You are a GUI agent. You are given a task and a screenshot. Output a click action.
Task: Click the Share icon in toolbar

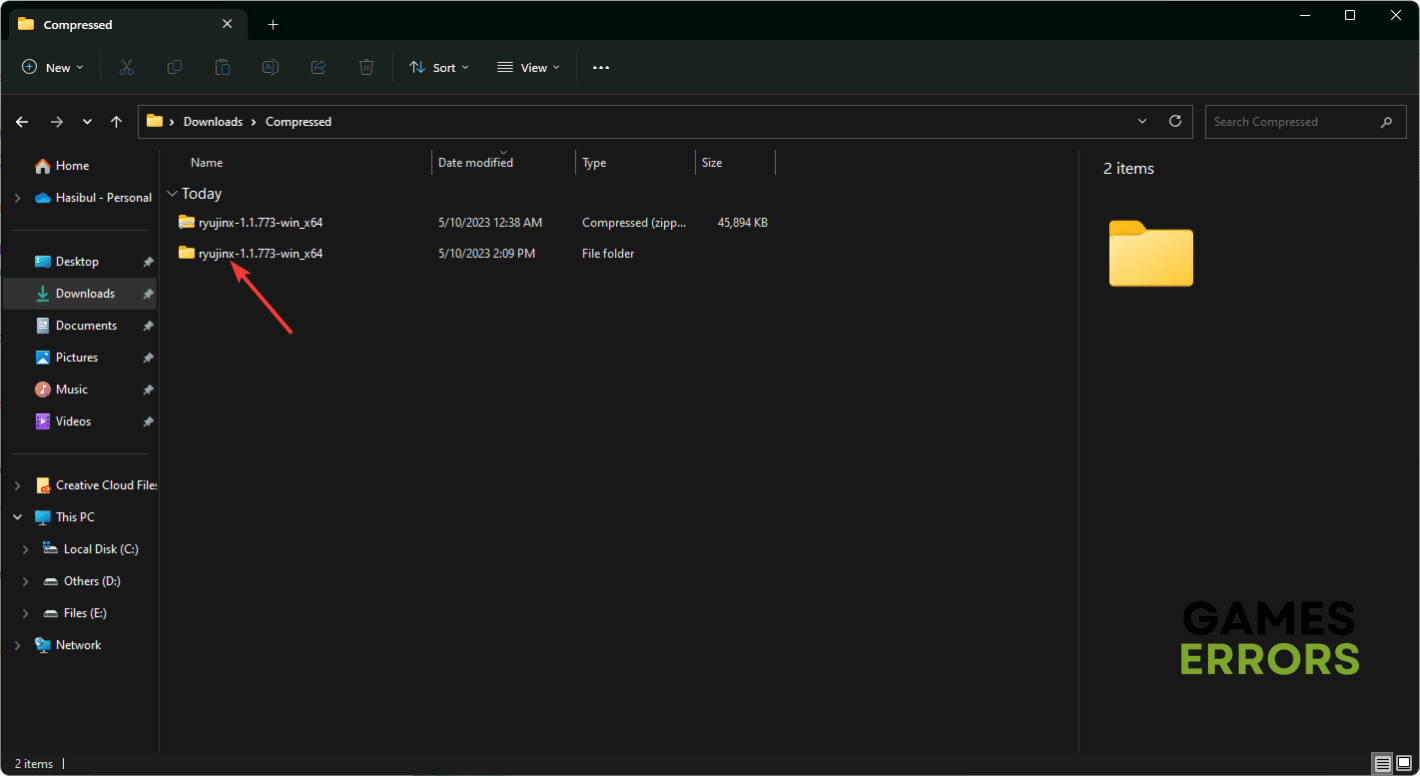318,67
